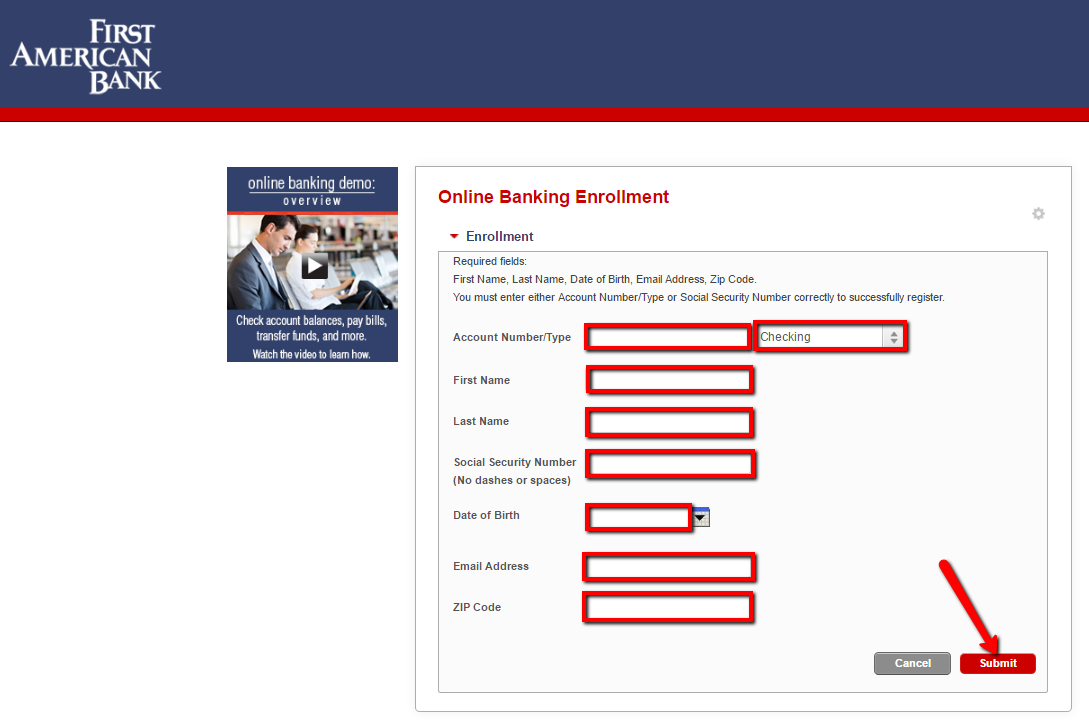Click the 'ZIP Code' label
This screenshot has width=1089, height=720.
coord(476,608)
